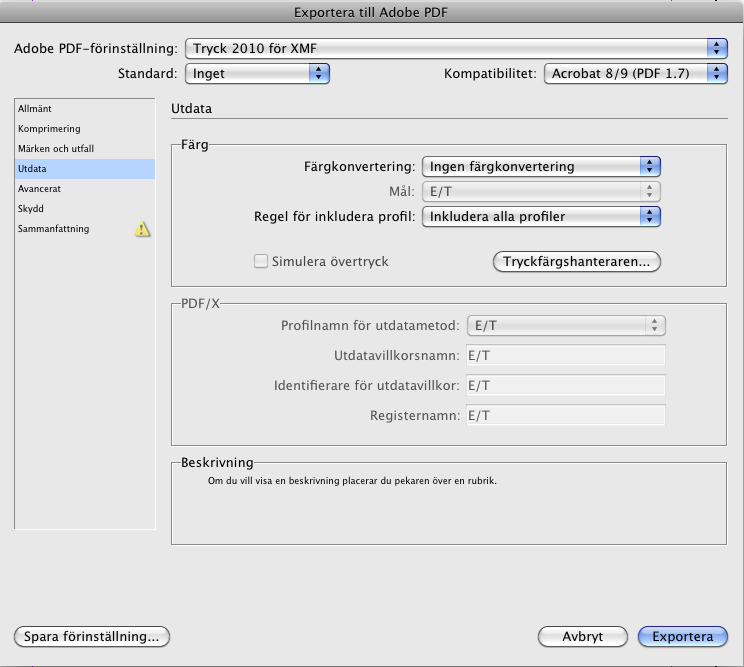Click the warning icon next to Sammanfattning
Viewport: 744px width, 667px height.
point(142,229)
